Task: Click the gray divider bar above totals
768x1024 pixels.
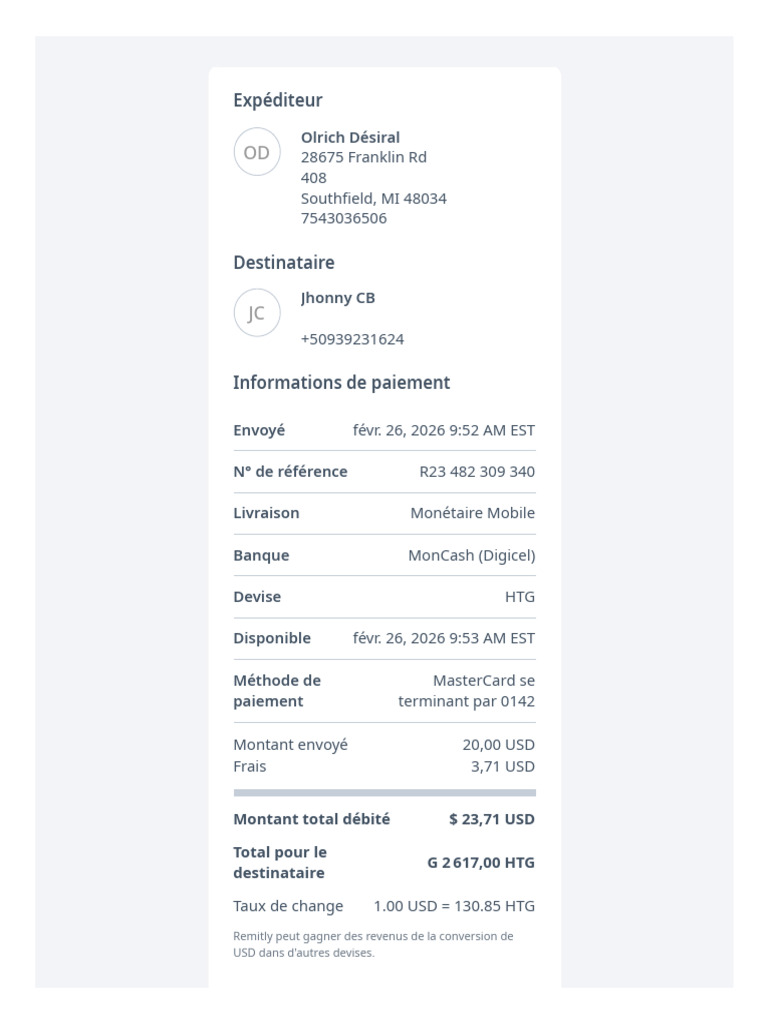Action: point(385,793)
